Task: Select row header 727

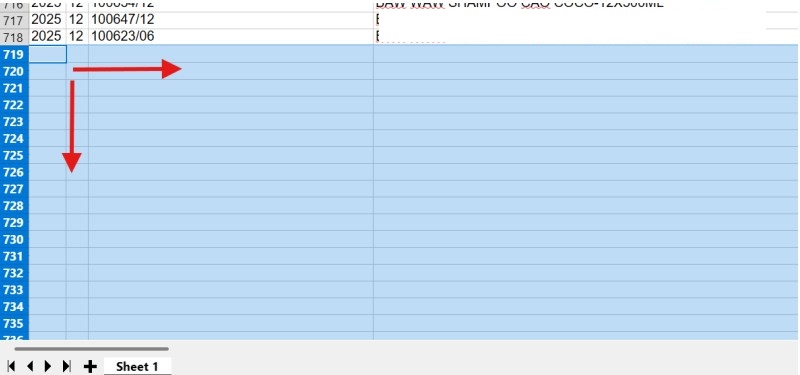Action: tap(14, 189)
